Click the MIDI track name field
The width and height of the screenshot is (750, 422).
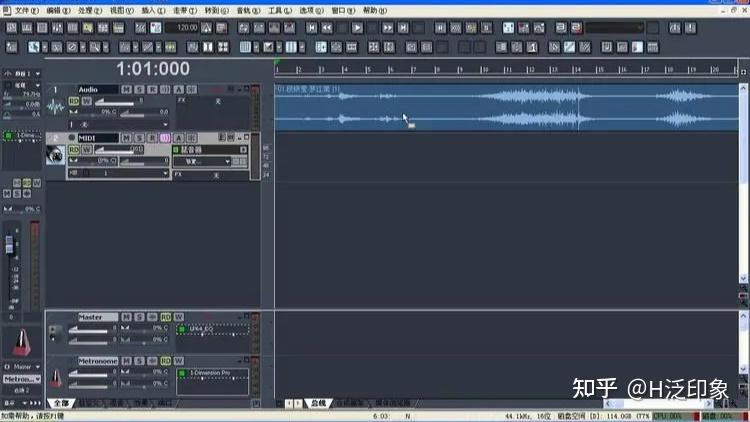coord(98,138)
